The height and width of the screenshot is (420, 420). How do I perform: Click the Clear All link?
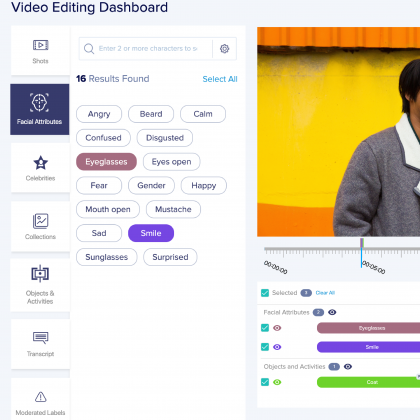[325, 293]
